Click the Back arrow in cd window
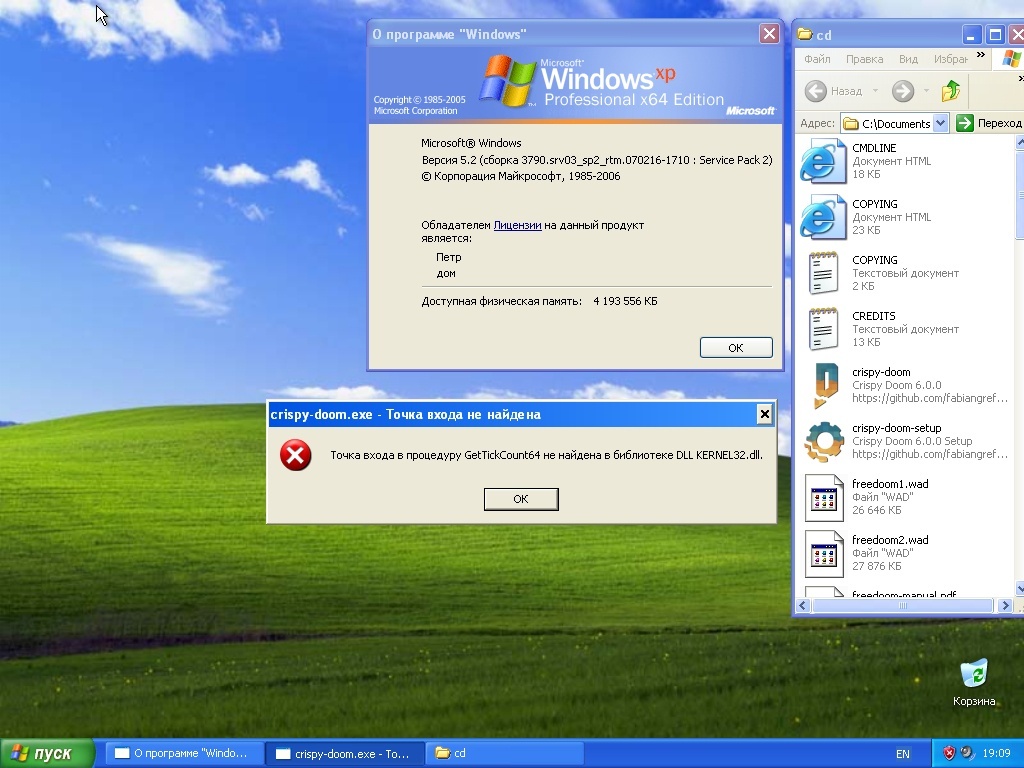 [816, 91]
